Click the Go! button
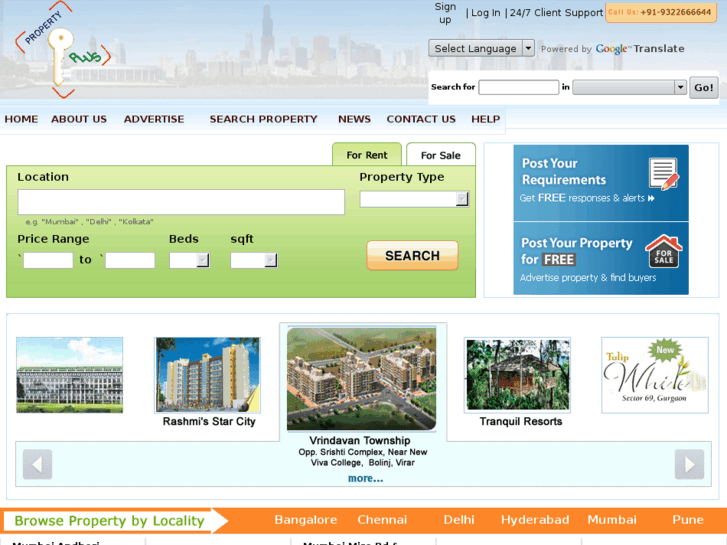 (704, 88)
